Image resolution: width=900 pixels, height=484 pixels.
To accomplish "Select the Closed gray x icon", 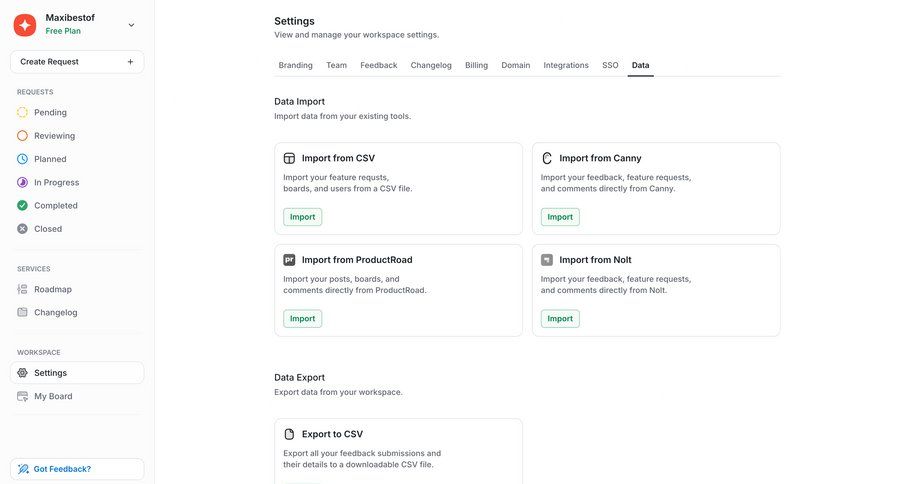I will tap(23, 229).
